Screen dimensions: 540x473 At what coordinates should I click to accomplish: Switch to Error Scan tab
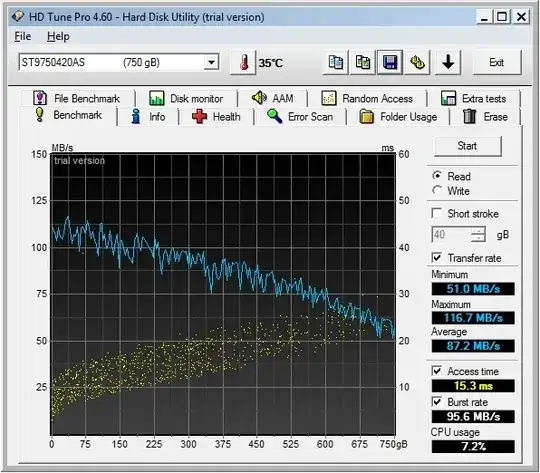300,117
